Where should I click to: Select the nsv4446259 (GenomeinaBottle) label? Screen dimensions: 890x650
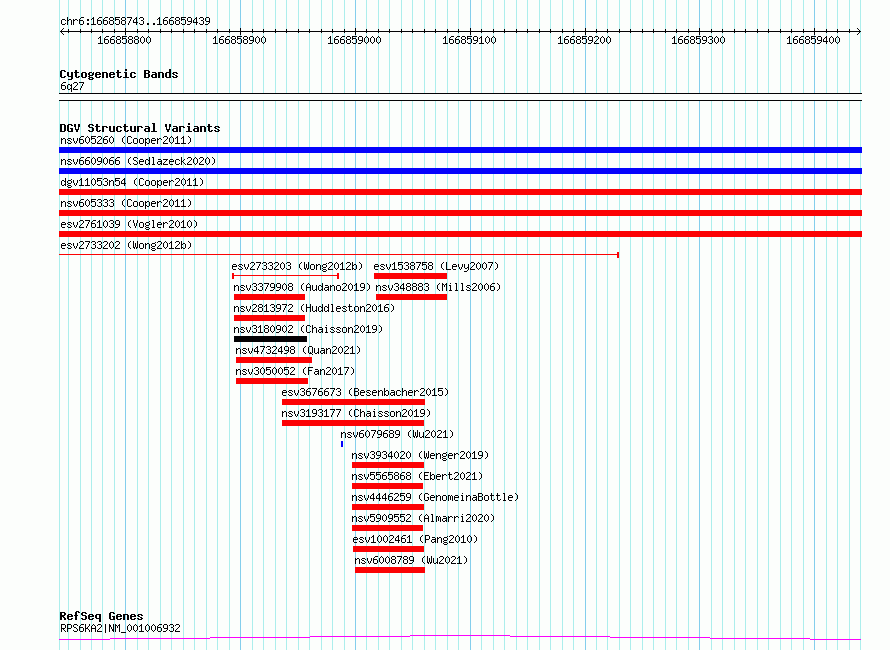tap(435, 497)
